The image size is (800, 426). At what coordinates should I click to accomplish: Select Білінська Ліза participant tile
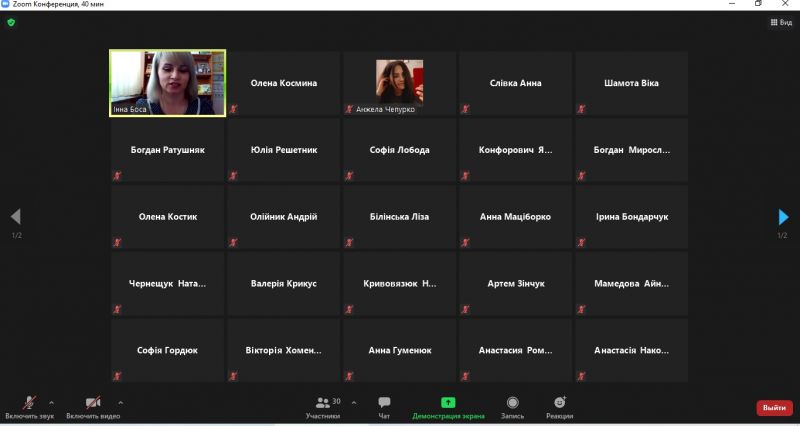[x=399, y=217]
